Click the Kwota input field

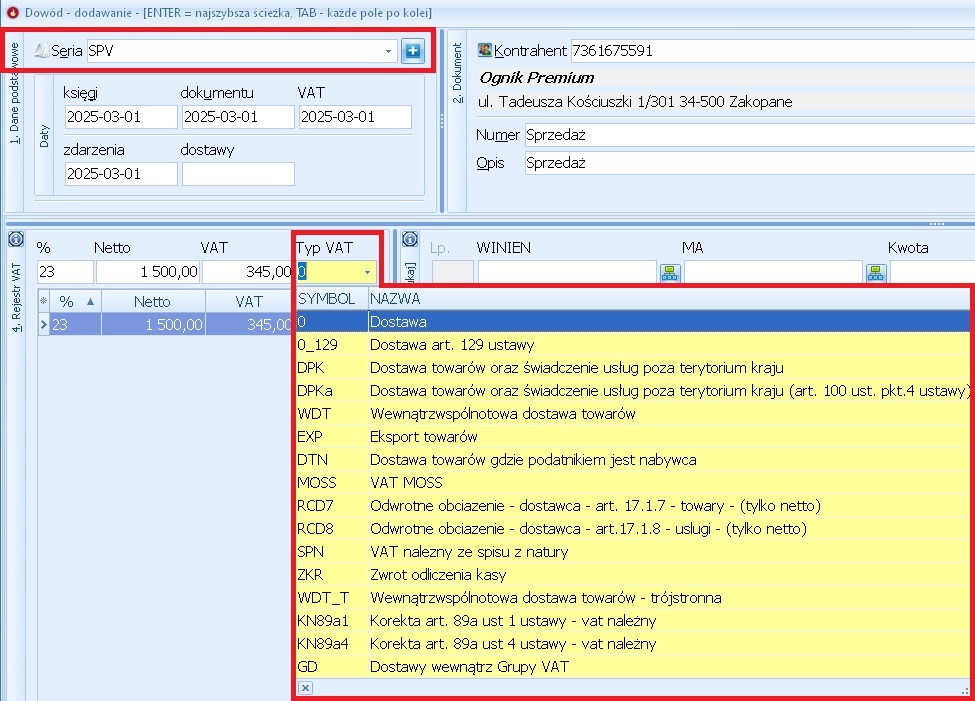932,272
